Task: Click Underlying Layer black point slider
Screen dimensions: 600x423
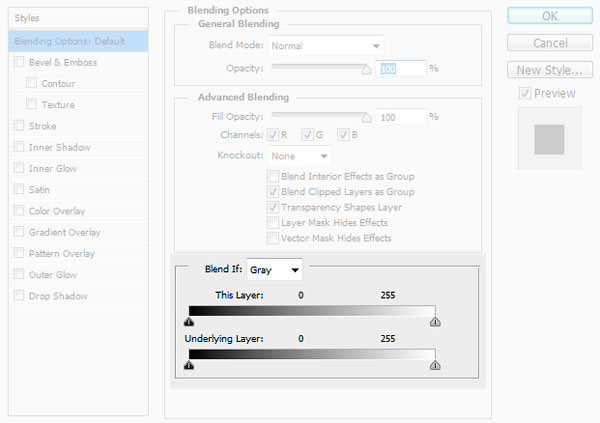Action: pos(189,365)
